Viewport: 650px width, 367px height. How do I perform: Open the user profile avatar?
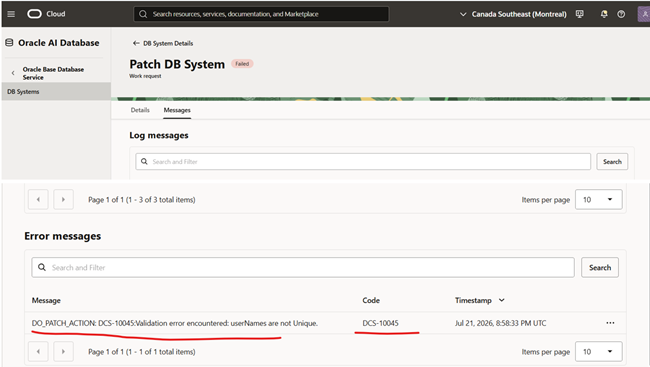point(644,14)
